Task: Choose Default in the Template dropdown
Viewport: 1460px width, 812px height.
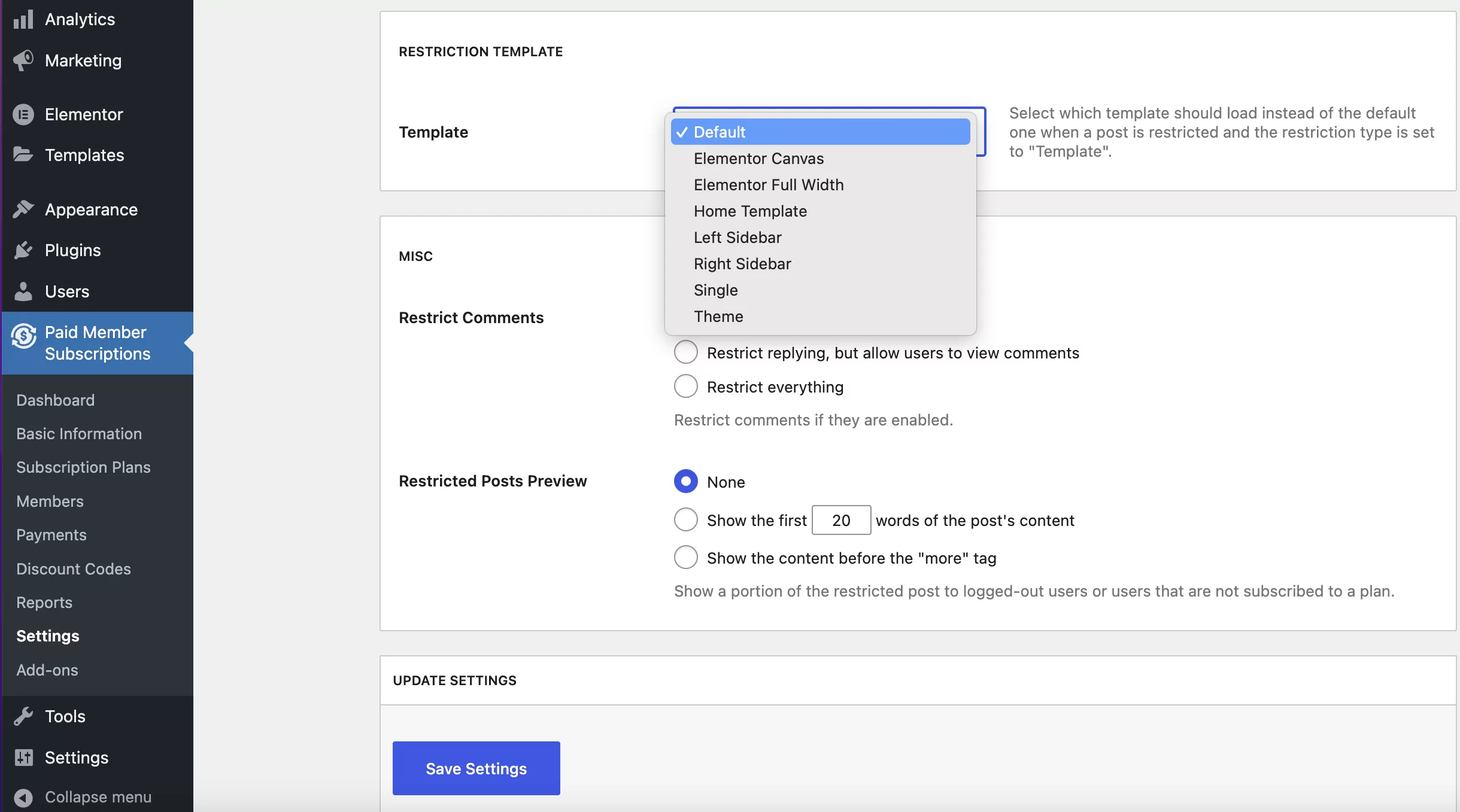Action: tap(821, 132)
